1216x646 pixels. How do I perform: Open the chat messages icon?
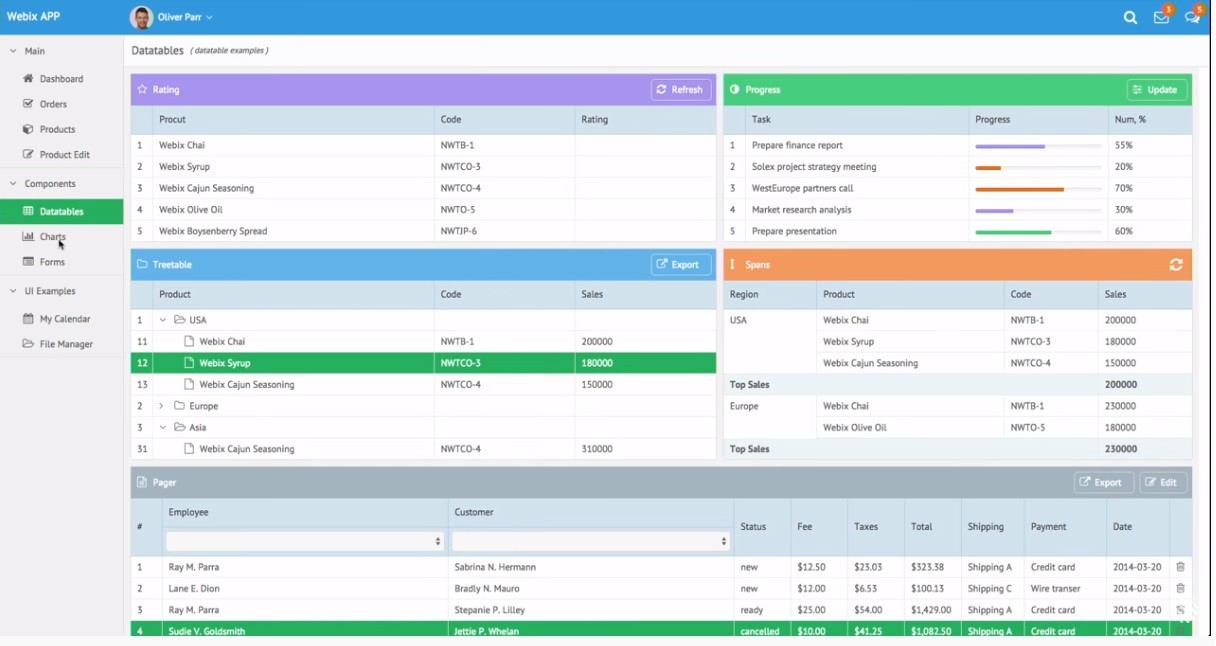(1192, 17)
